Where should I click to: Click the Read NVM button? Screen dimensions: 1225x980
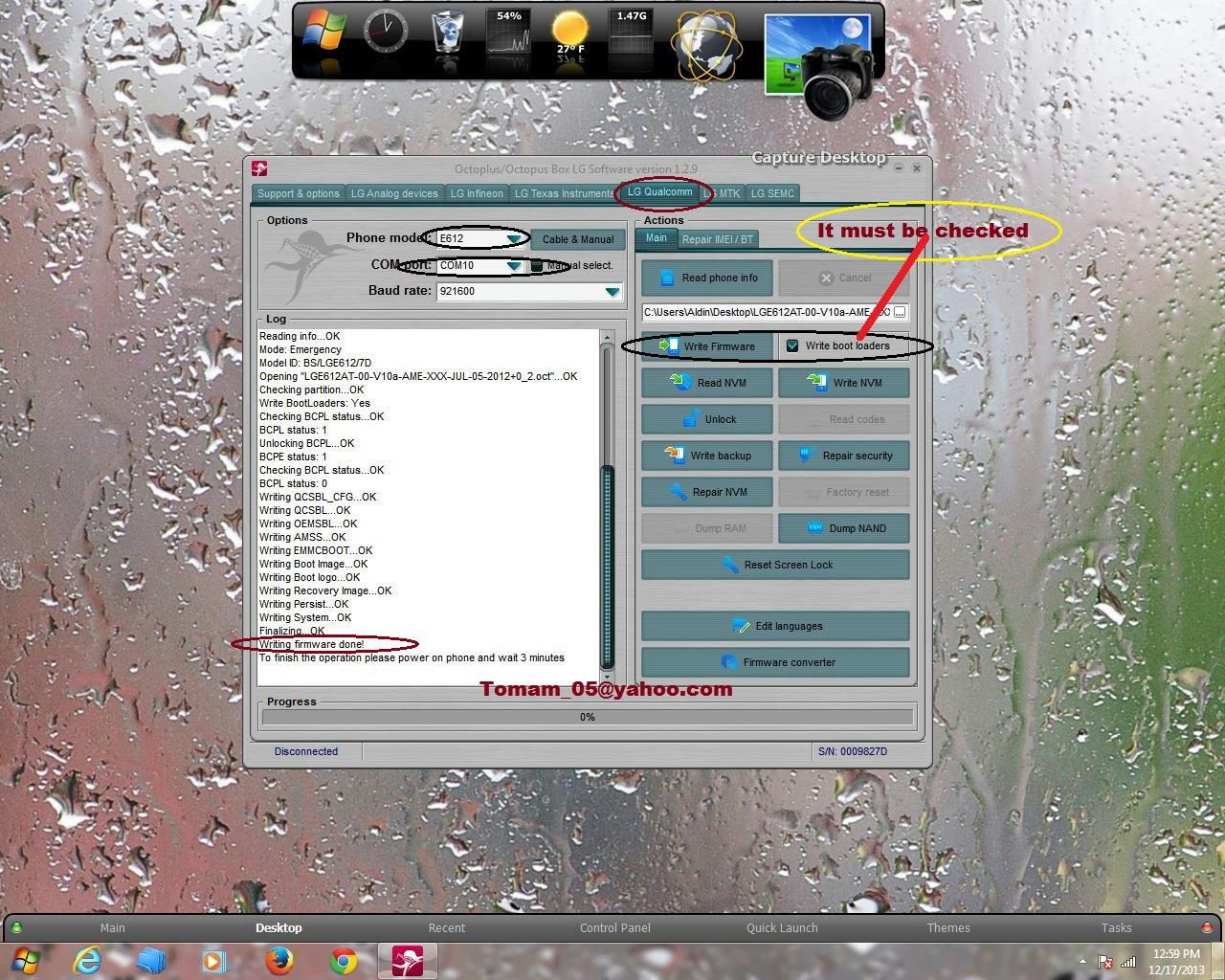tap(707, 383)
